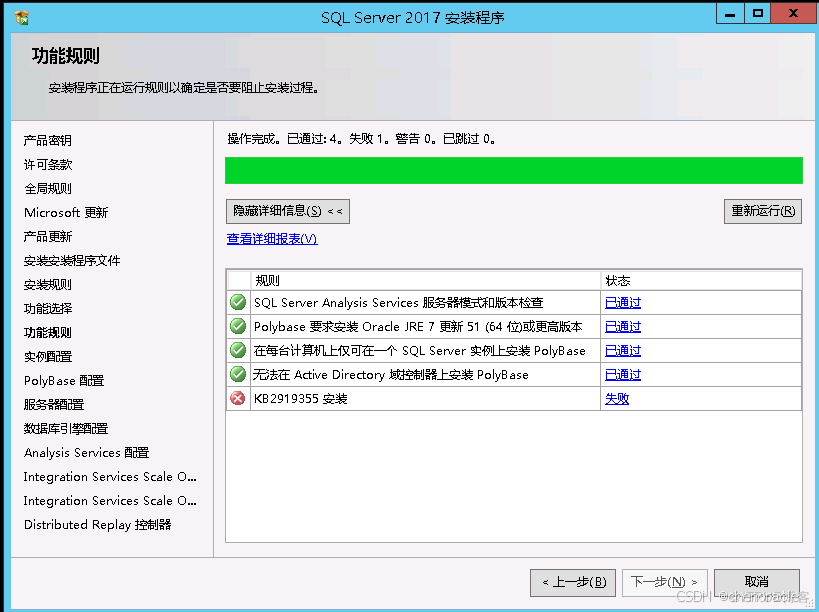819x612 pixels.
Task: Click the 状态 column header
Action: (701, 280)
